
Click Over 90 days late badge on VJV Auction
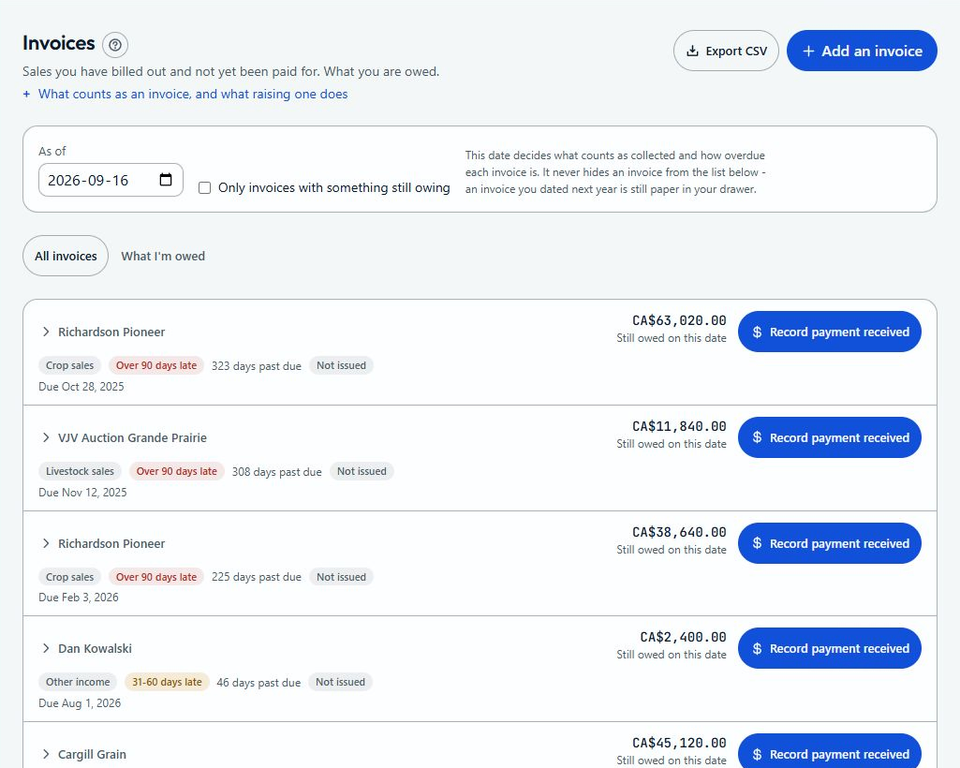tap(177, 472)
